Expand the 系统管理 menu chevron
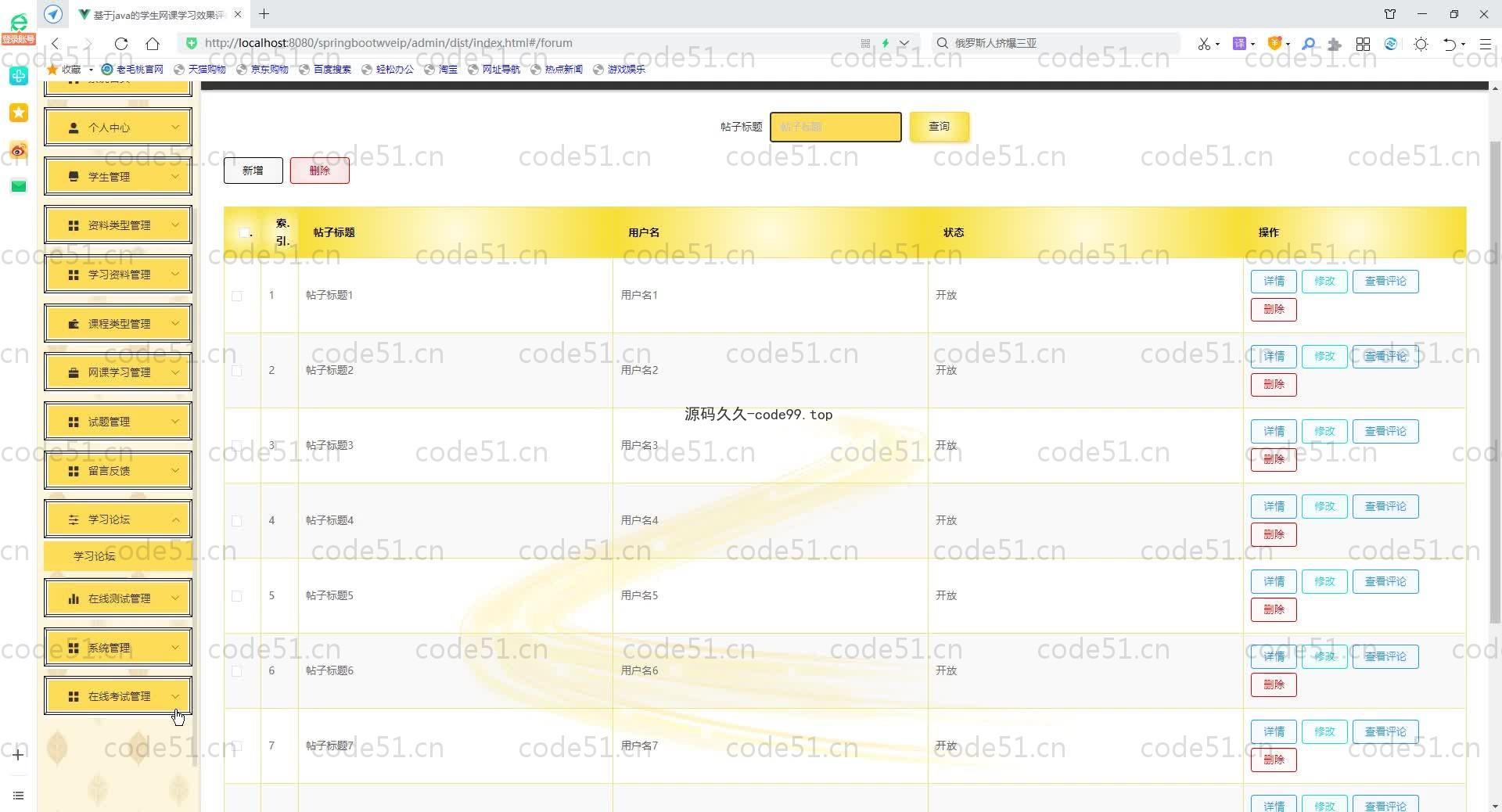Screen dimensions: 1502x812 click(175, 648)
